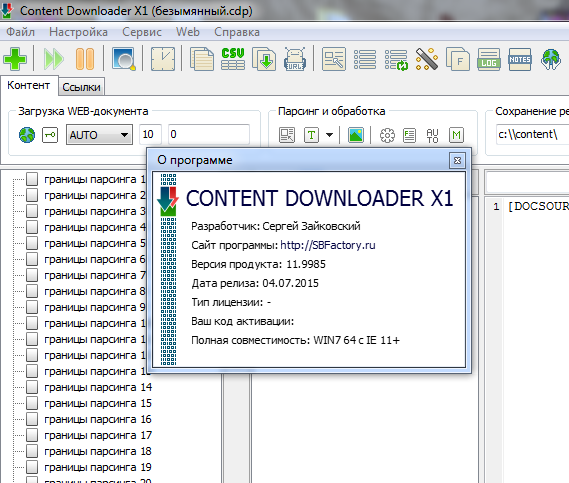Open the http://SBFactory.ru link
Viewport: 569px width, 483px height.
click(x=328, y=245)
